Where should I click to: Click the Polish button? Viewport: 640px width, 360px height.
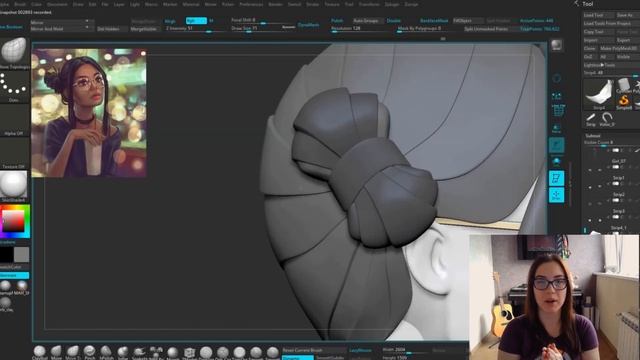coord(337,20)
